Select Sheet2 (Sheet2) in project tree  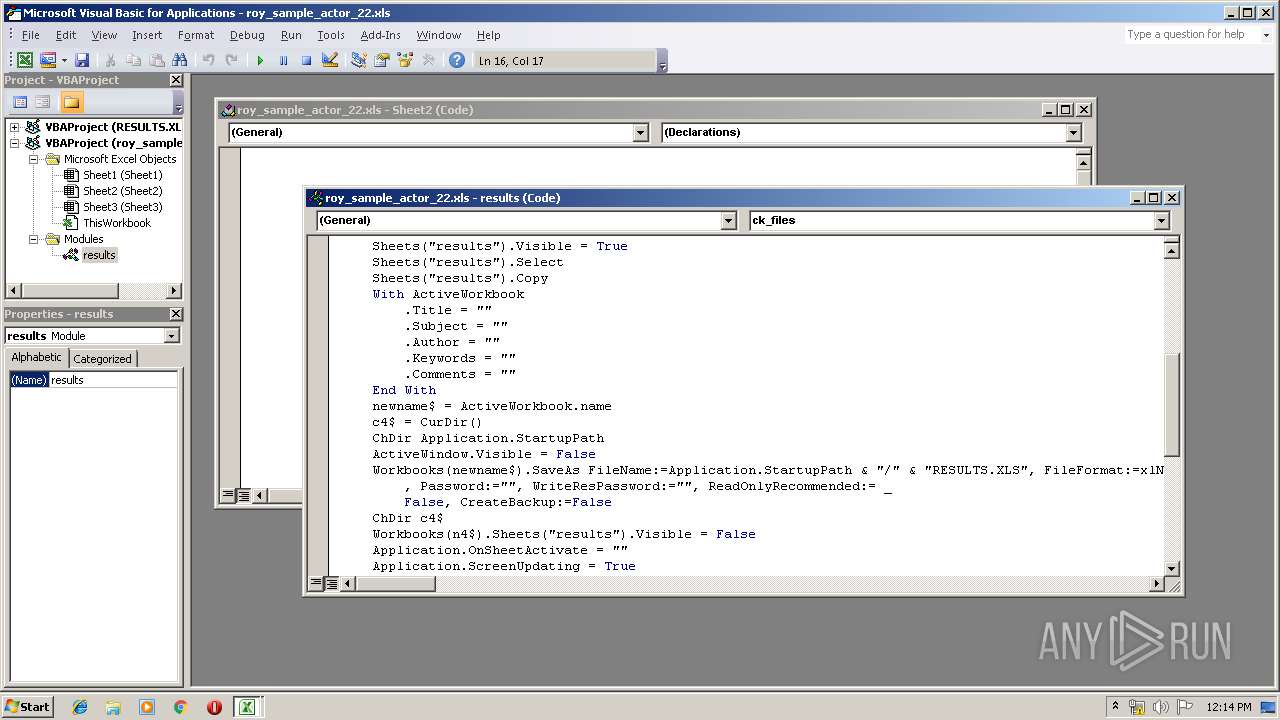point(122,191)
